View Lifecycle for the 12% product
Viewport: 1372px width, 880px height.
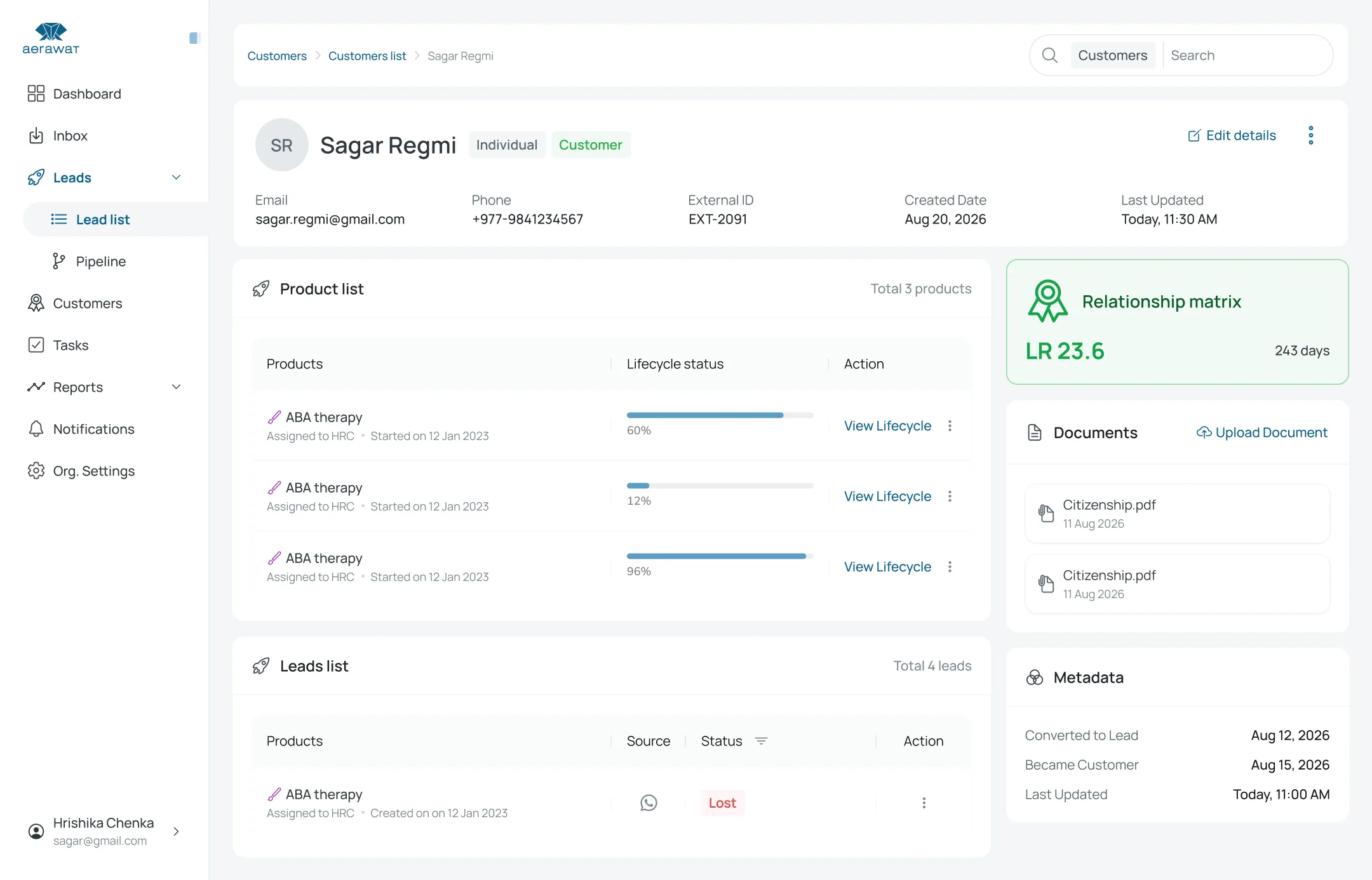[x=887, y=497]
